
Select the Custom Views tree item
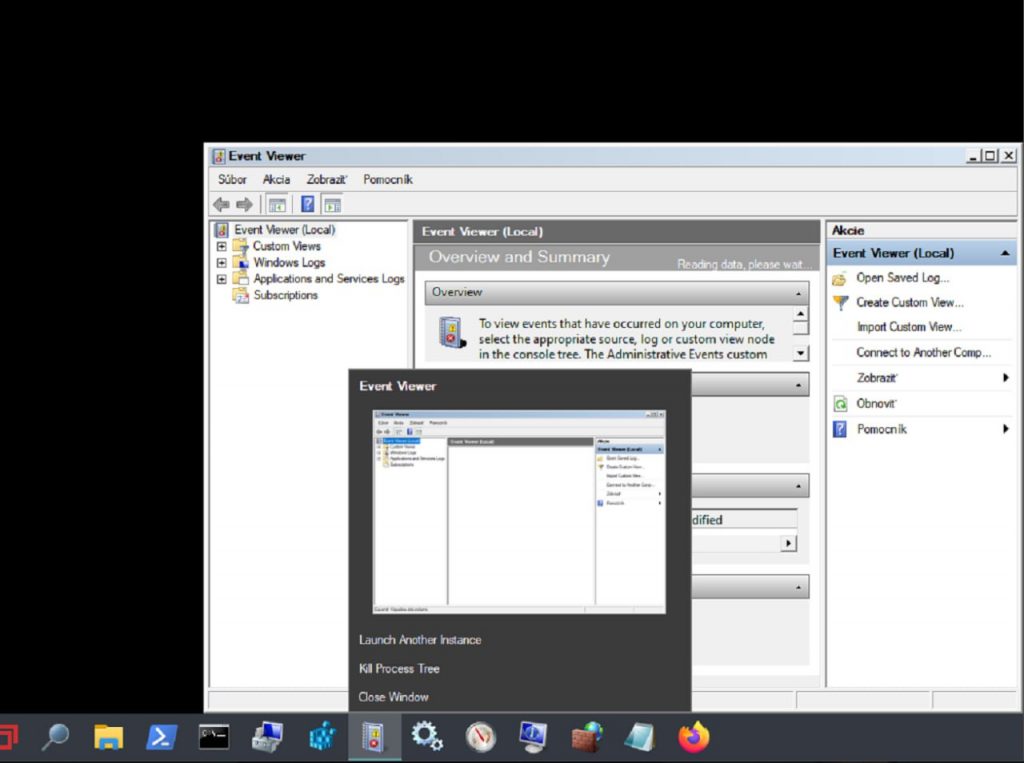pyautogui.click(x=287, y=246)
